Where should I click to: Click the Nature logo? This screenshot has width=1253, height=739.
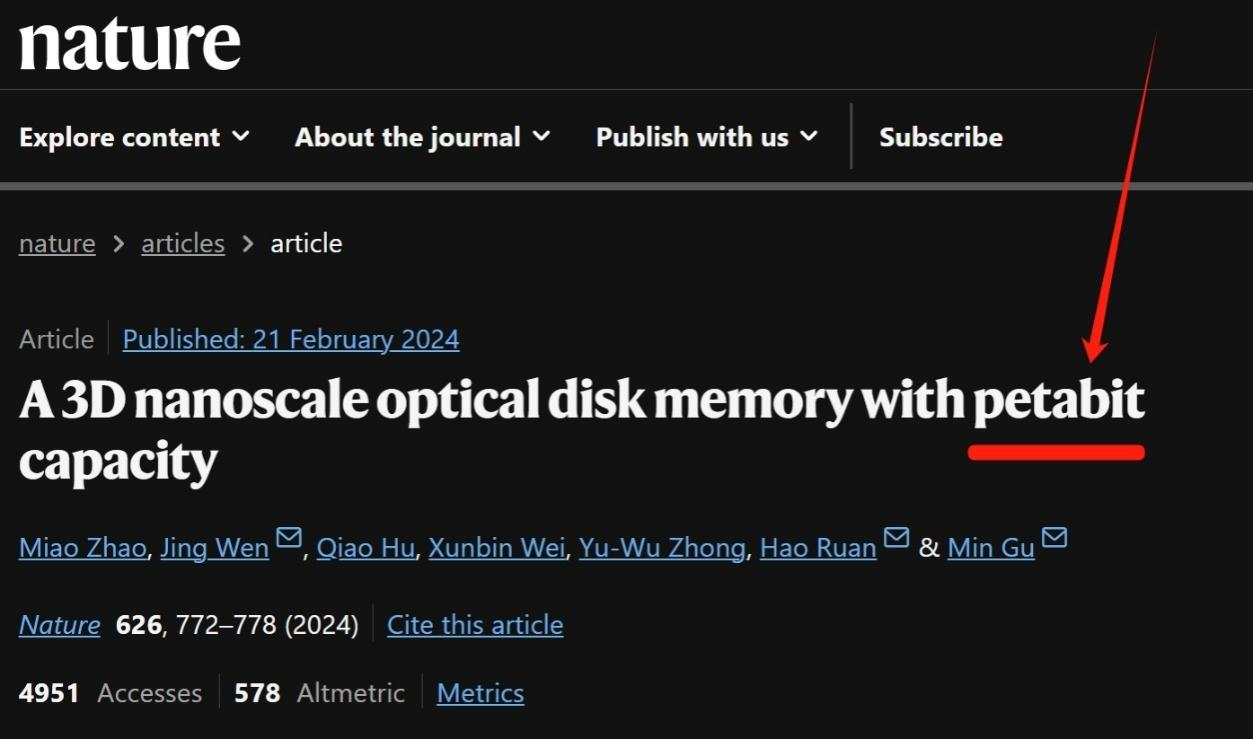click(x=130, y=43)
